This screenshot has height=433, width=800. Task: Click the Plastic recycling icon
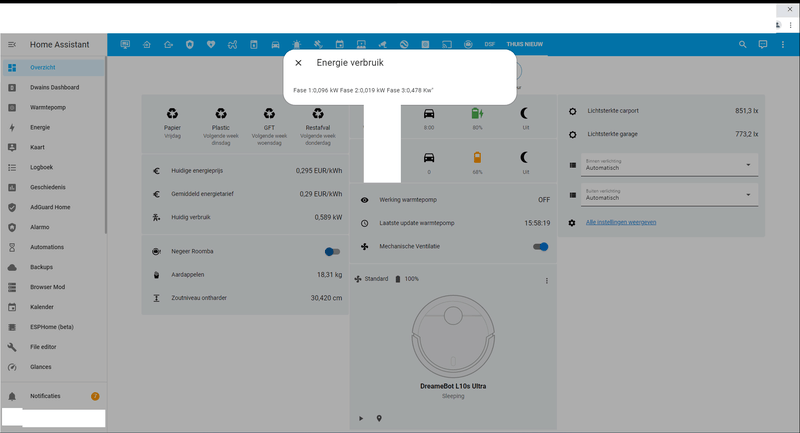point(221,114)
